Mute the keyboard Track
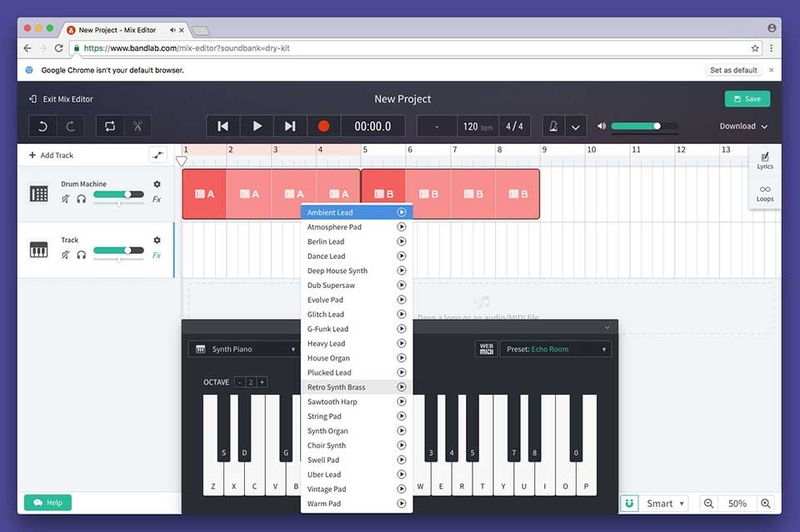Image resolution: width=800 pixels, height=532 pixels. (x=65, y=255)
